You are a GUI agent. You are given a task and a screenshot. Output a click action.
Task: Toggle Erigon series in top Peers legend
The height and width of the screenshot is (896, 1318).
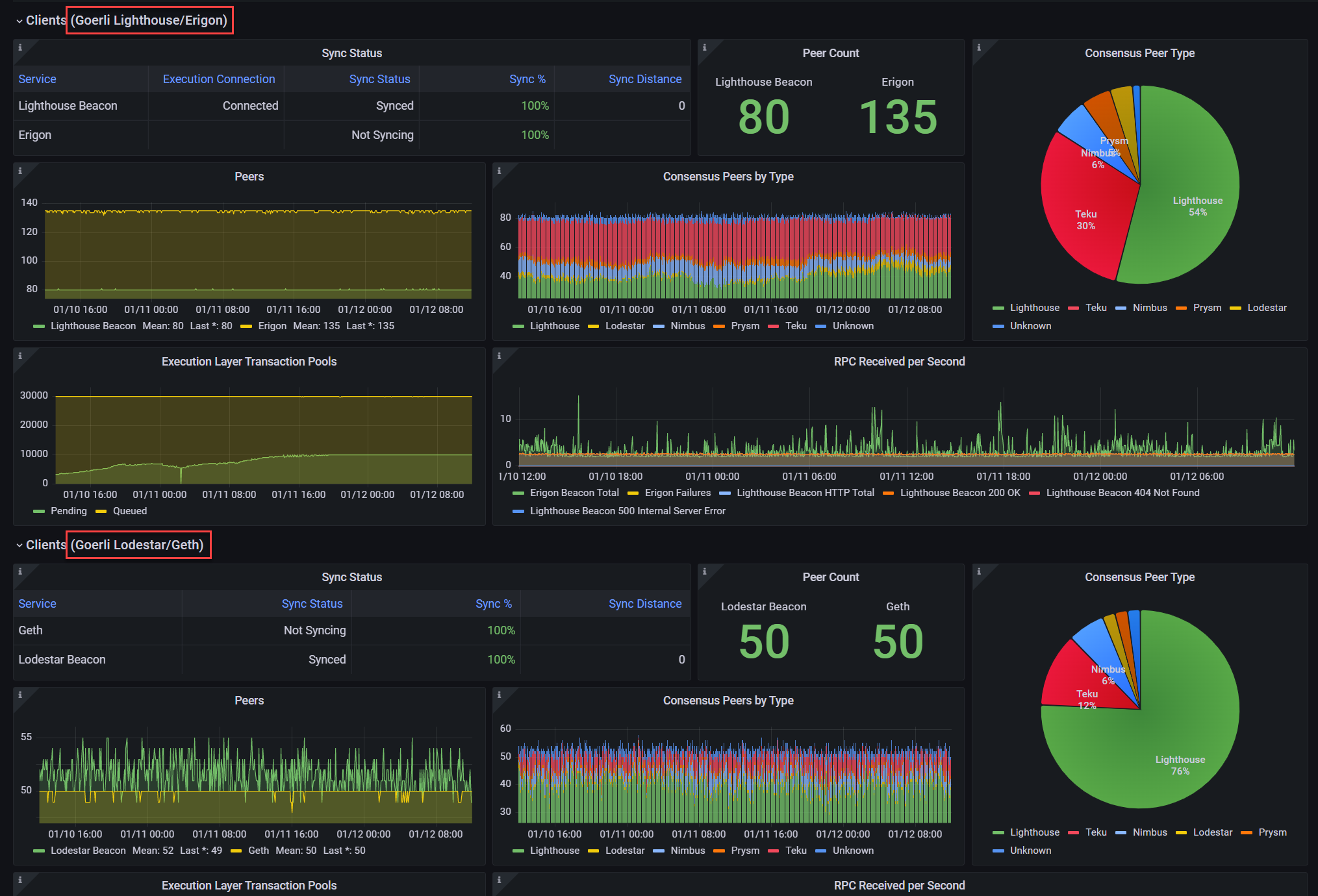click(x=272, y=326)
